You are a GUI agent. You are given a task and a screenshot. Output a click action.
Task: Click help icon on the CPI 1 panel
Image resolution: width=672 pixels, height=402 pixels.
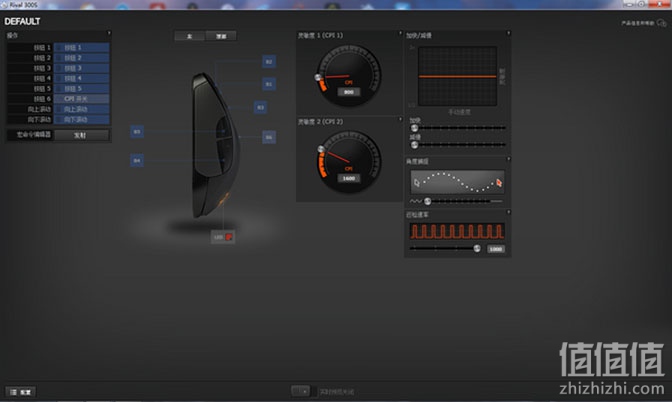tap(400, 33)
